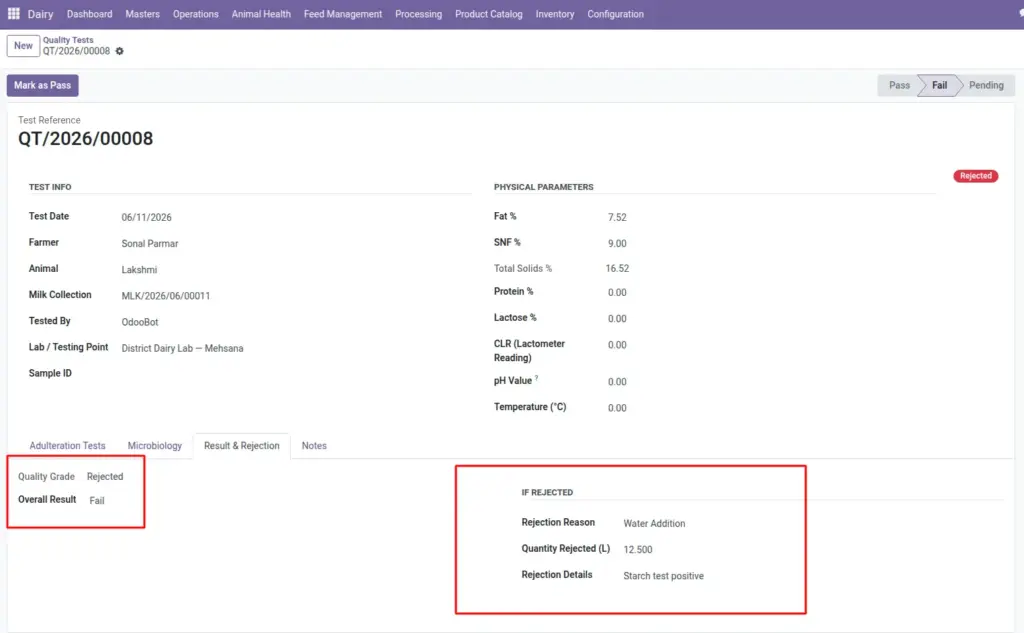1024x633 pixels.
Task: Open the Configuration menu
Action: click(x=615, y=14)
